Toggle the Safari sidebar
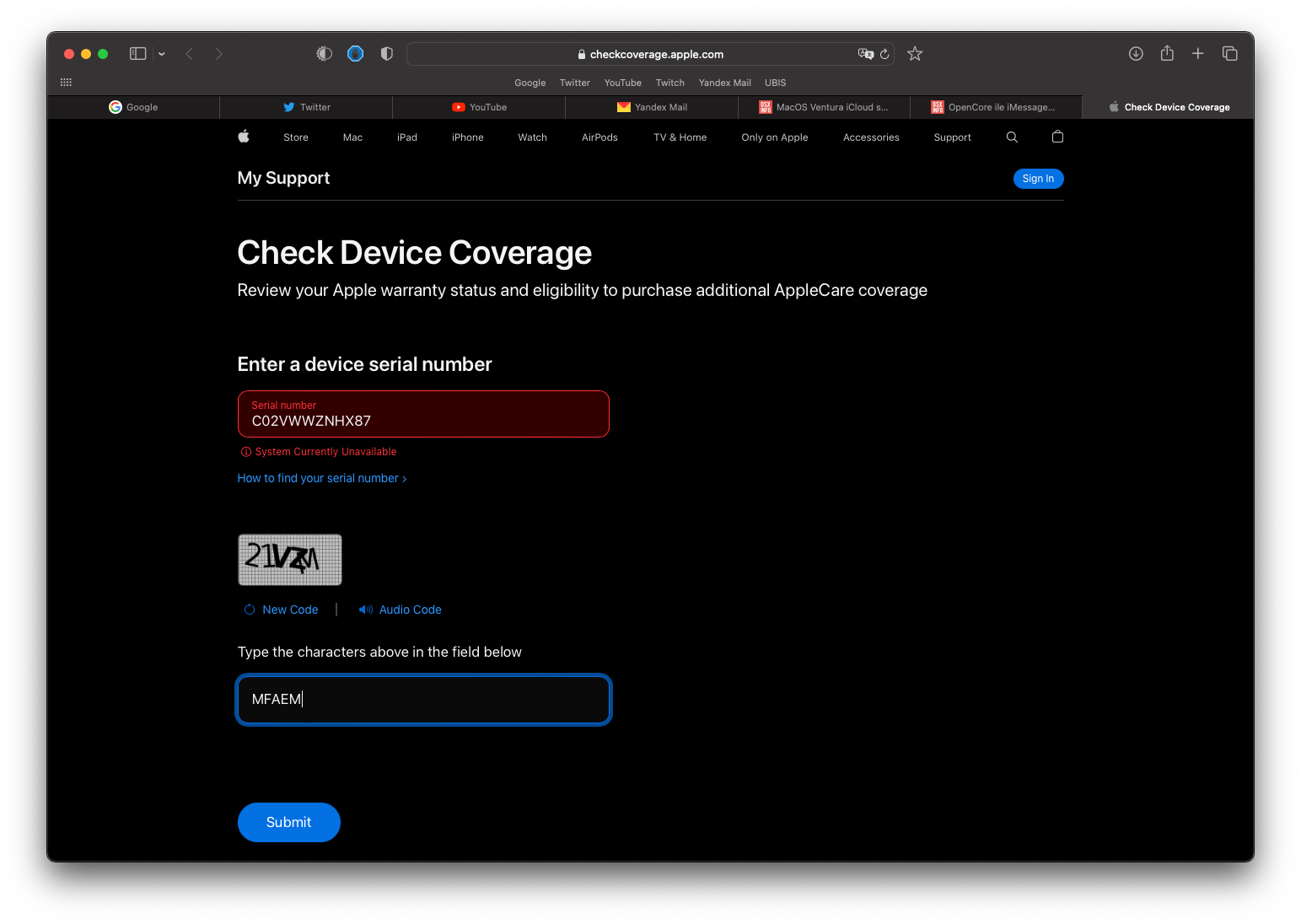The height and width of the screenshot is (924, 1301). pyautogui.click(x=137, y=54)
